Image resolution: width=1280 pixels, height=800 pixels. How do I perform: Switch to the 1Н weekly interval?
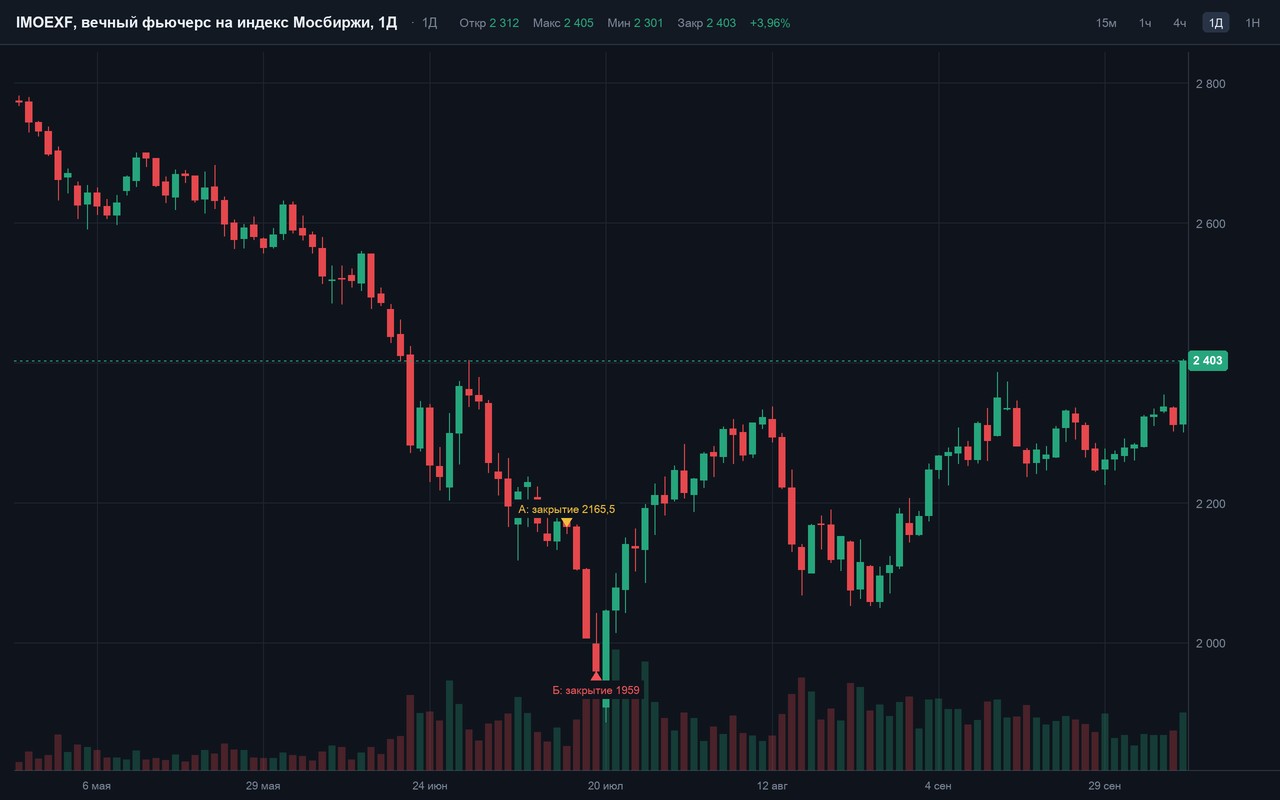[x=1252, y=23]
